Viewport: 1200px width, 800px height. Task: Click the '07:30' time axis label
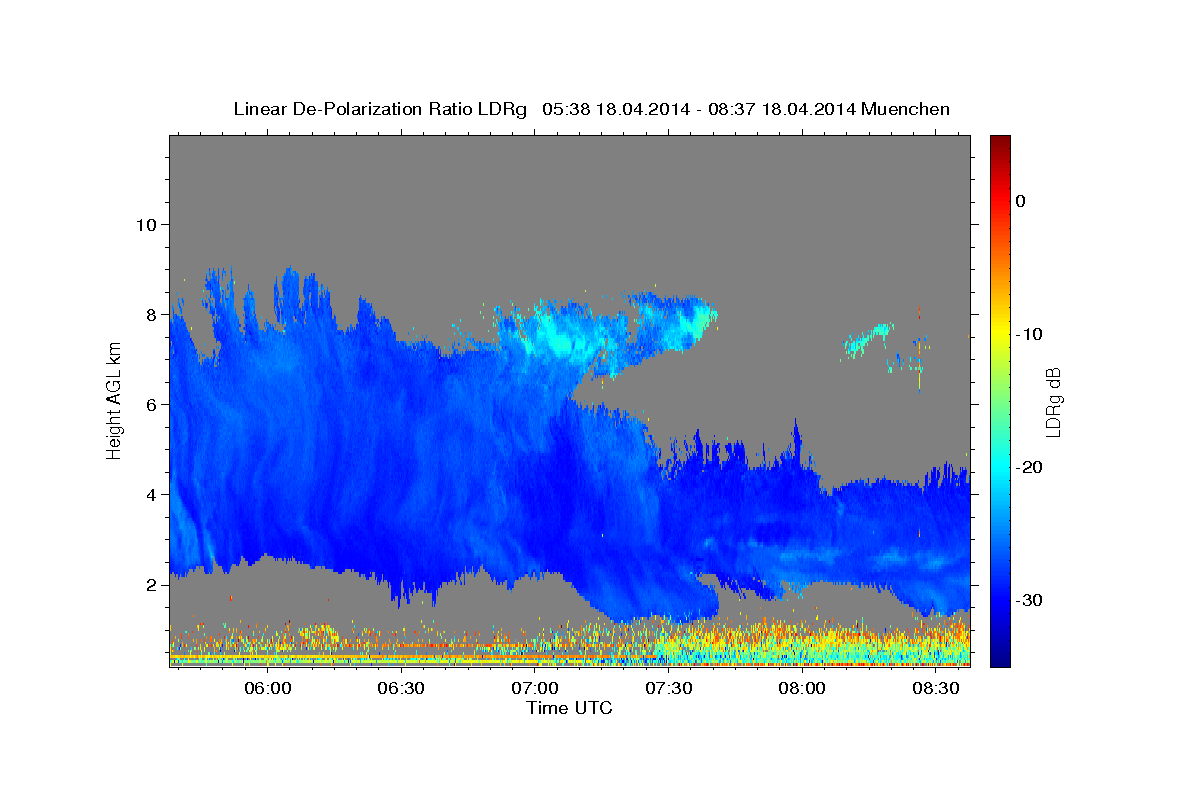668,689
